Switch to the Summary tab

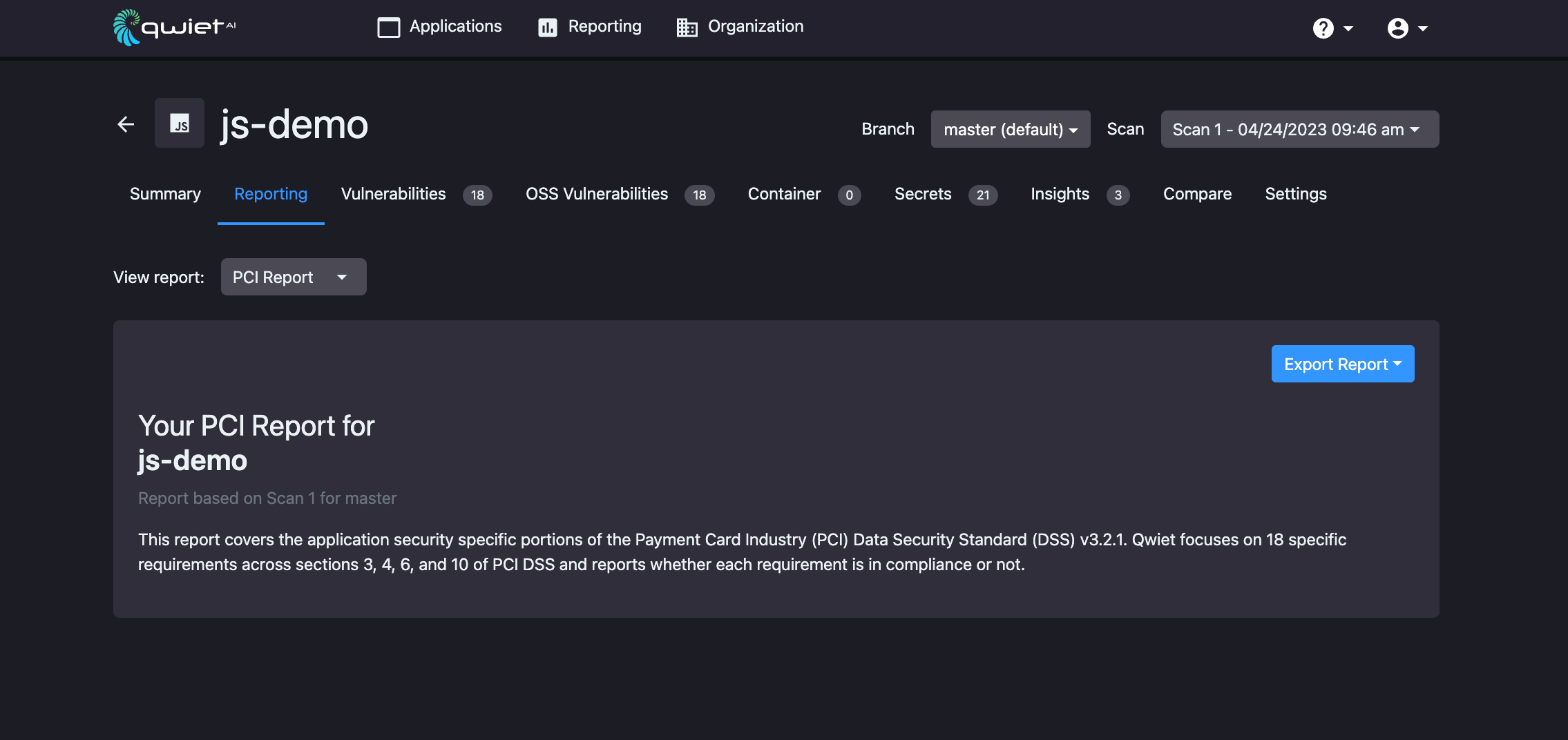coord(165,194)
